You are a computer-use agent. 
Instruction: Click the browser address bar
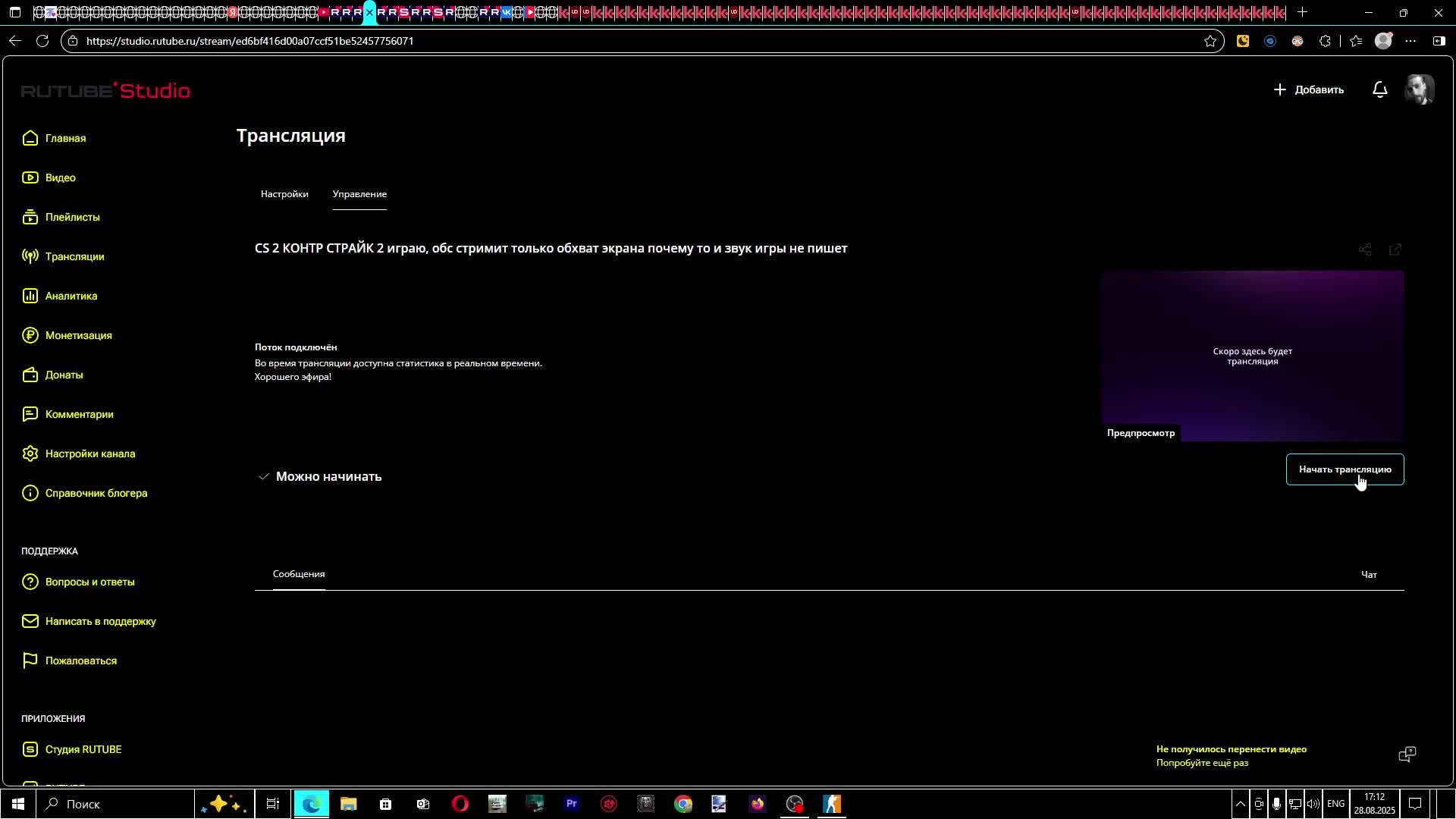pos(607,41)
